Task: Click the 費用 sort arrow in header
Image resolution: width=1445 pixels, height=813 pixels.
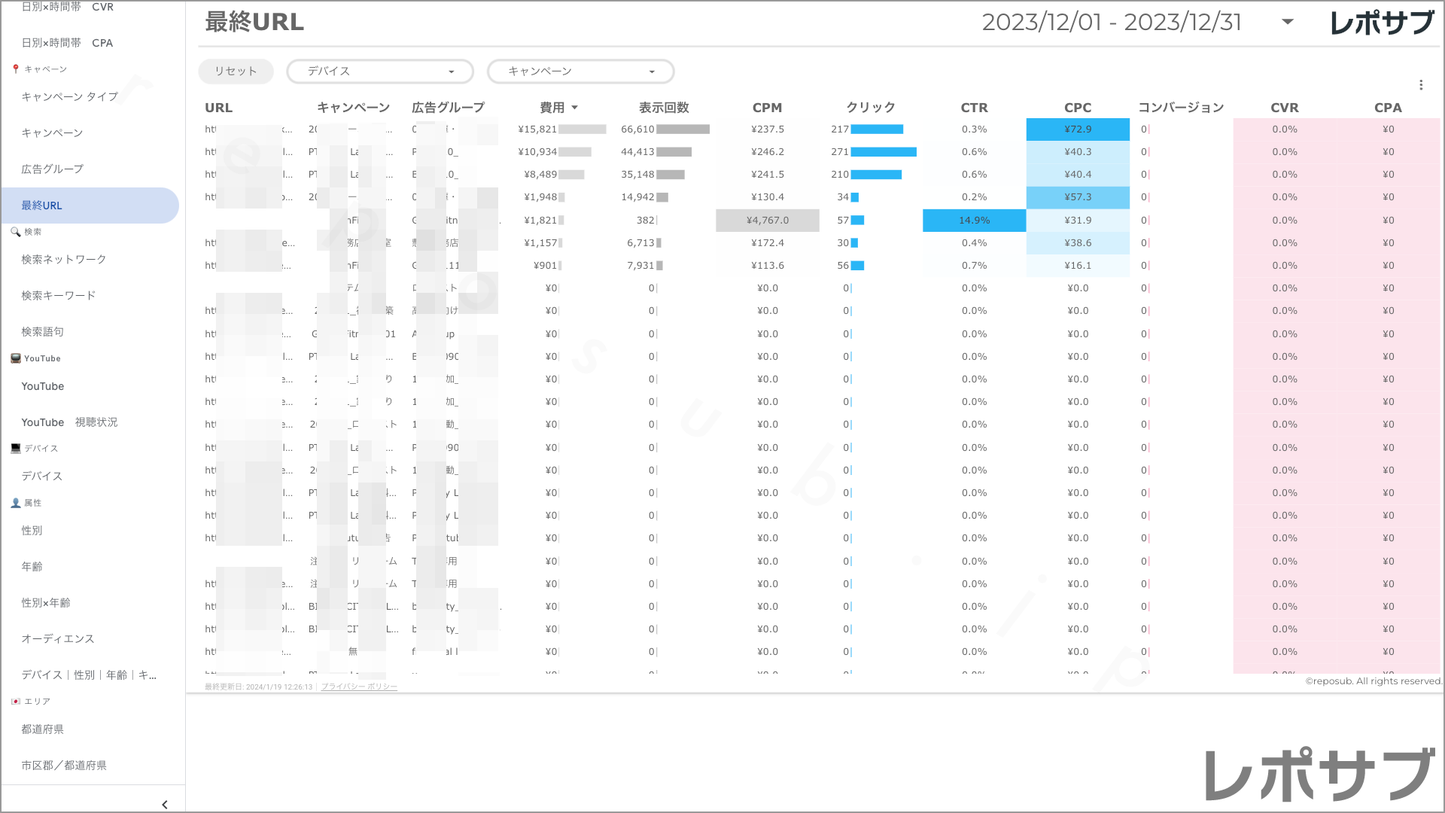Action: point(575,108)
